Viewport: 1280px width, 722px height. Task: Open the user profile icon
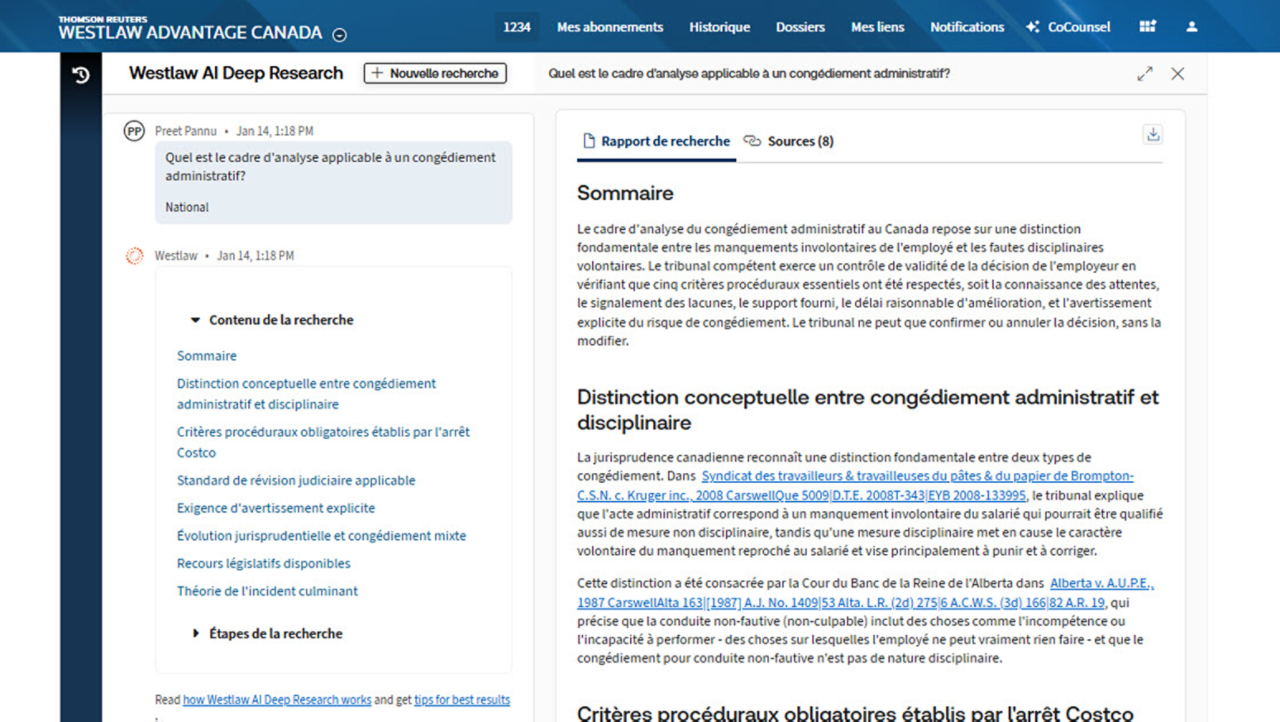tap(1191, 27)
